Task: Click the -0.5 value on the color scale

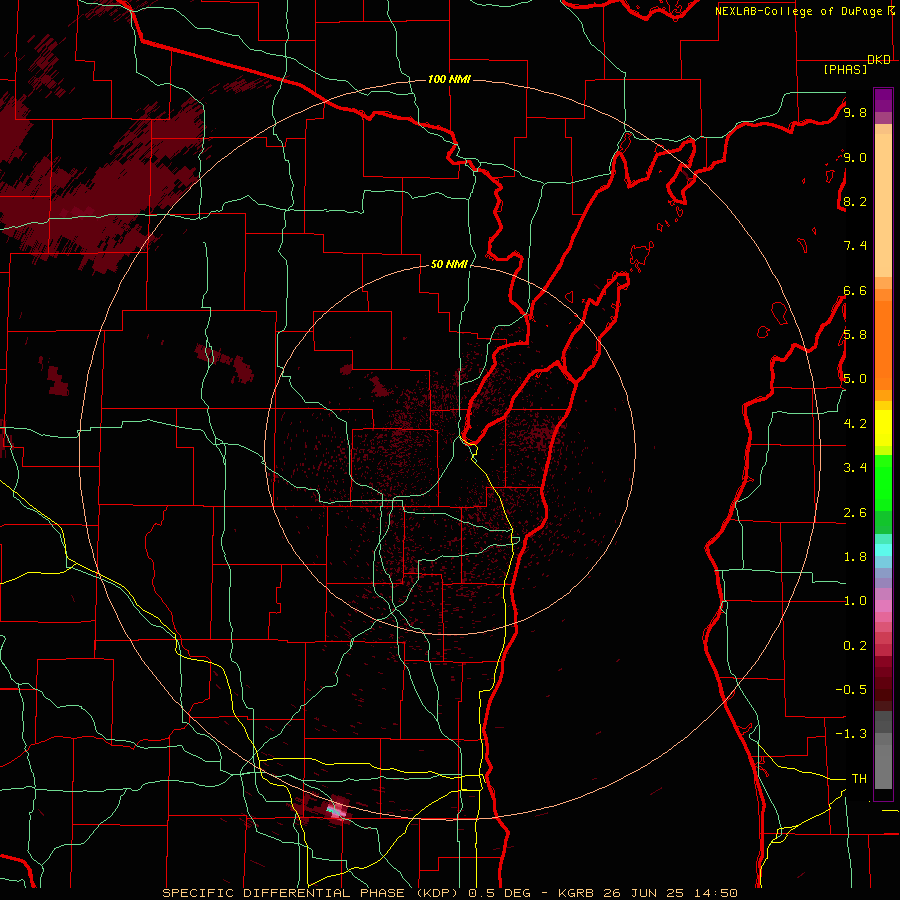Action: click(851, 690)
